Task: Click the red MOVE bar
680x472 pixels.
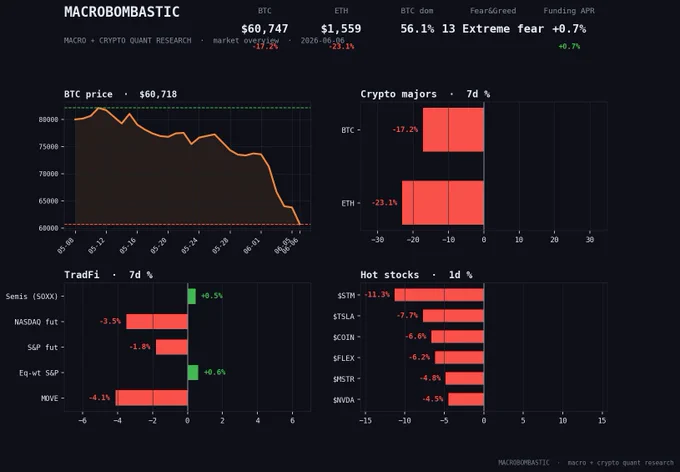Action: click(152, 398)
